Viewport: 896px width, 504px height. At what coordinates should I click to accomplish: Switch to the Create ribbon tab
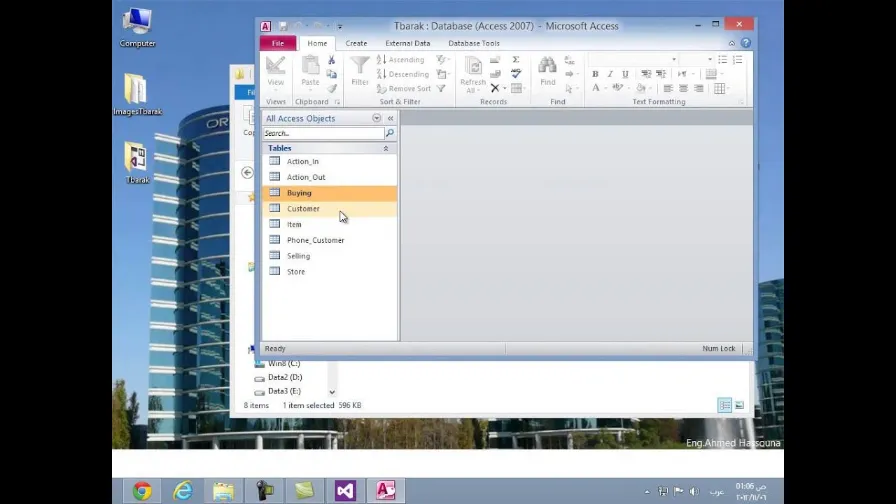pos(356,43)
